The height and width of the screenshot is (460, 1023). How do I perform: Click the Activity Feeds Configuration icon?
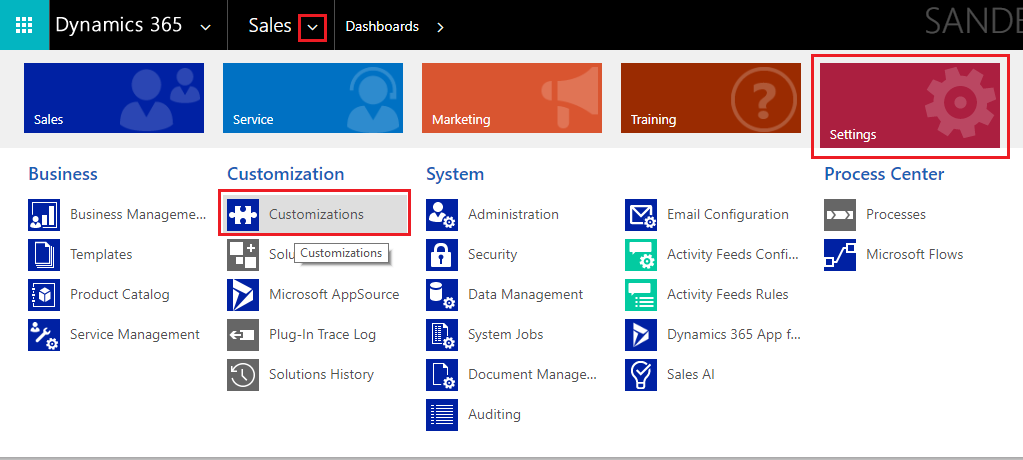click(641, 254)
